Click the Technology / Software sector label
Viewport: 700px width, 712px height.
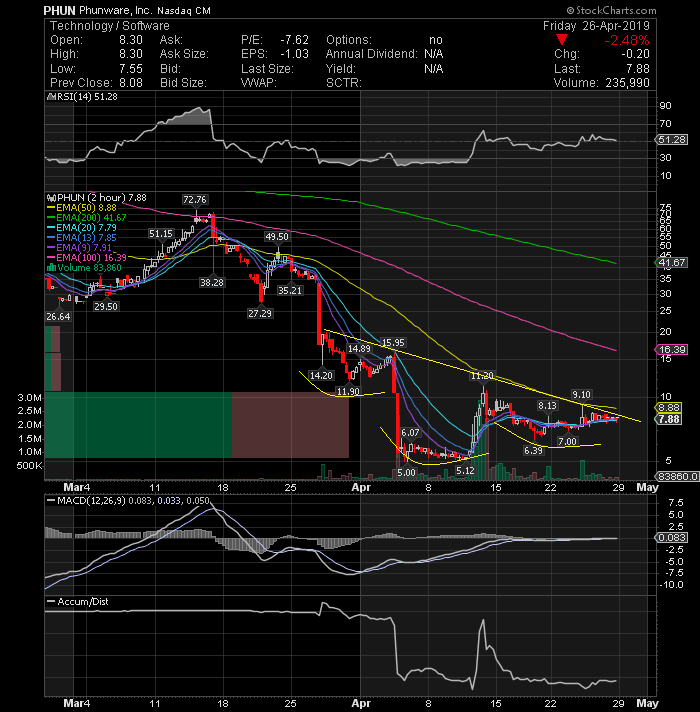click(x=109, y=26)
